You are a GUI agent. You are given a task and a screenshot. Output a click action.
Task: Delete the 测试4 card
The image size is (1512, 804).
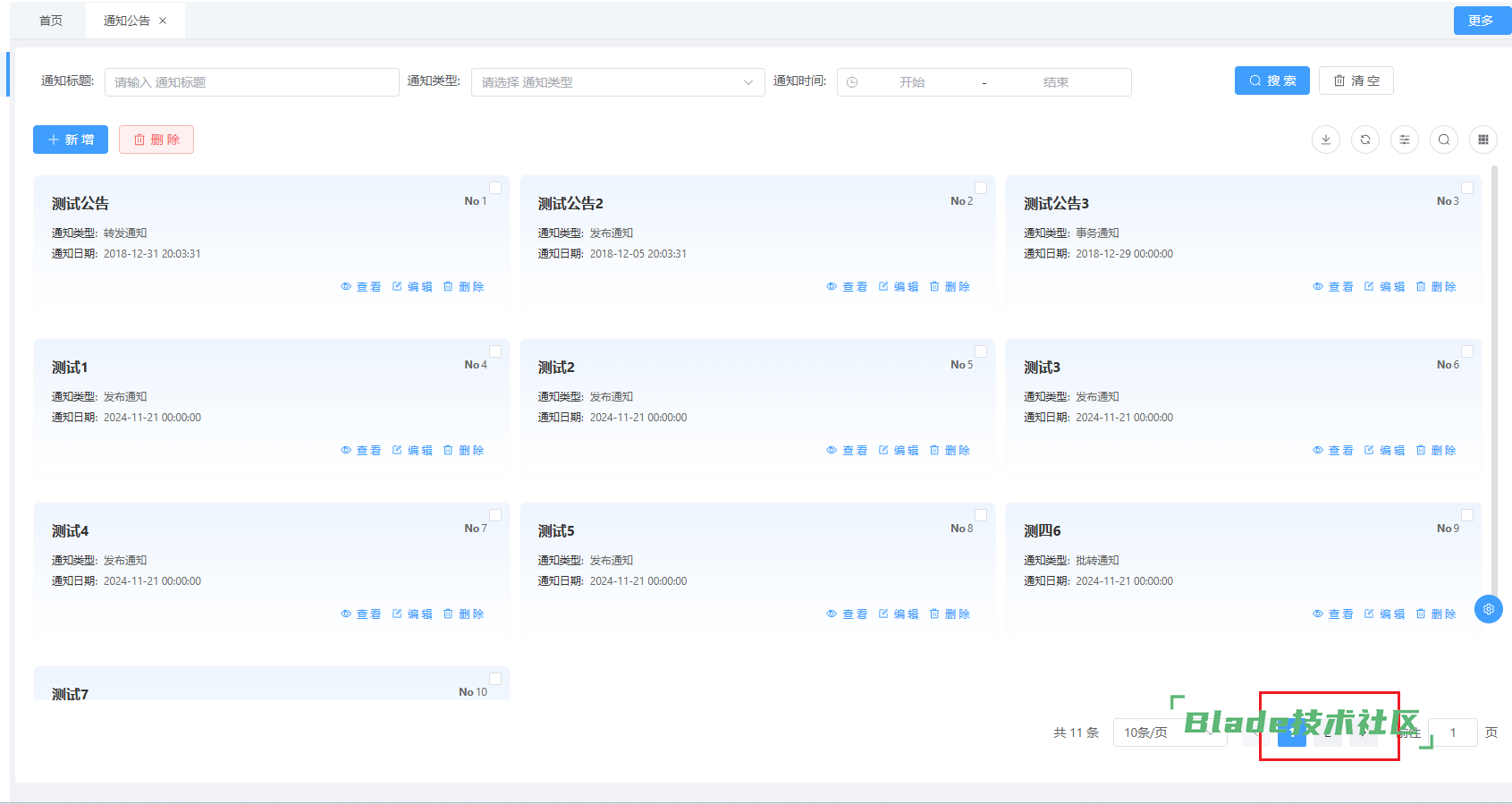(463, 614)
